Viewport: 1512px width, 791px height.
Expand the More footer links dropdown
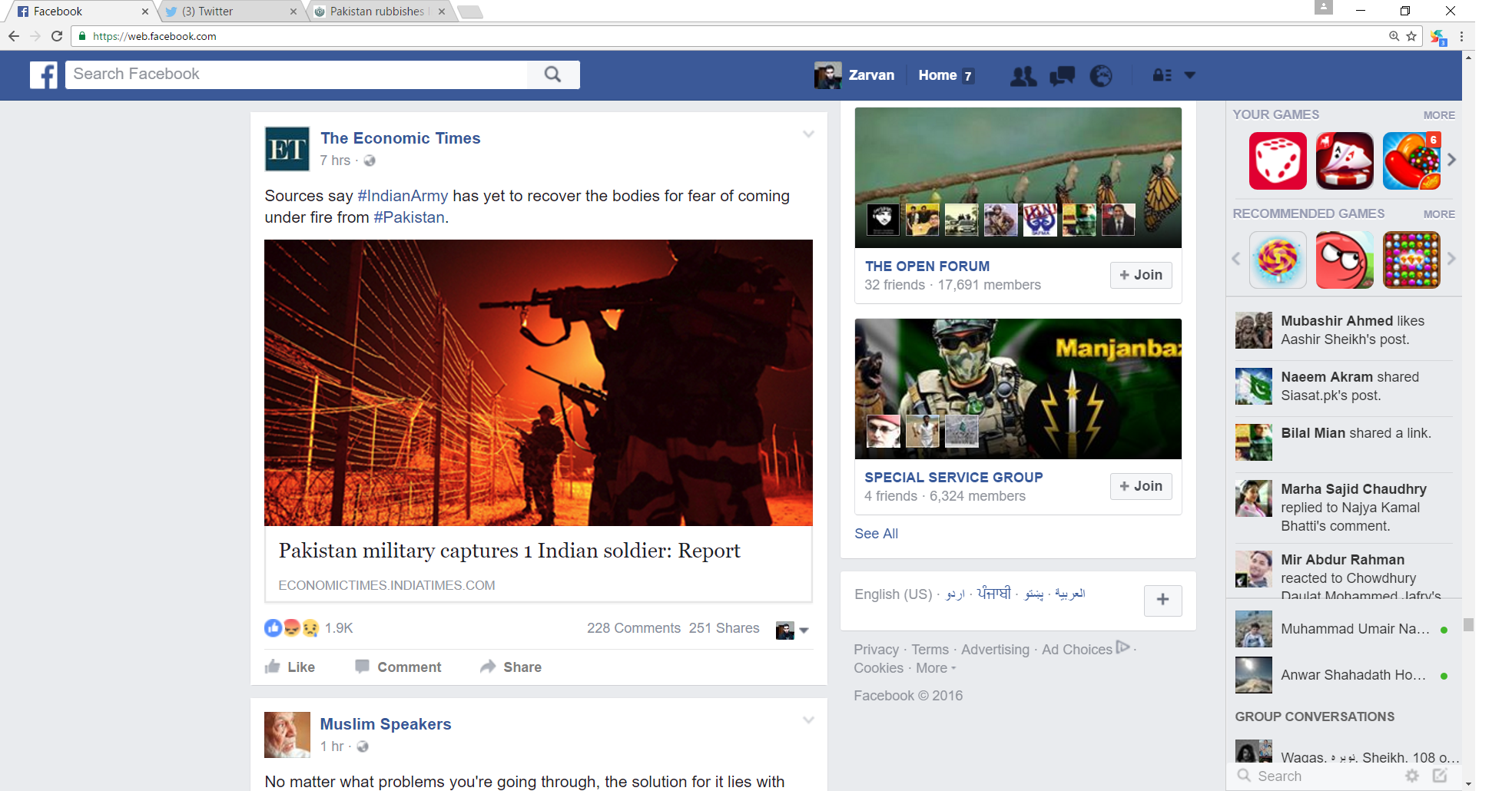(936, 668)
